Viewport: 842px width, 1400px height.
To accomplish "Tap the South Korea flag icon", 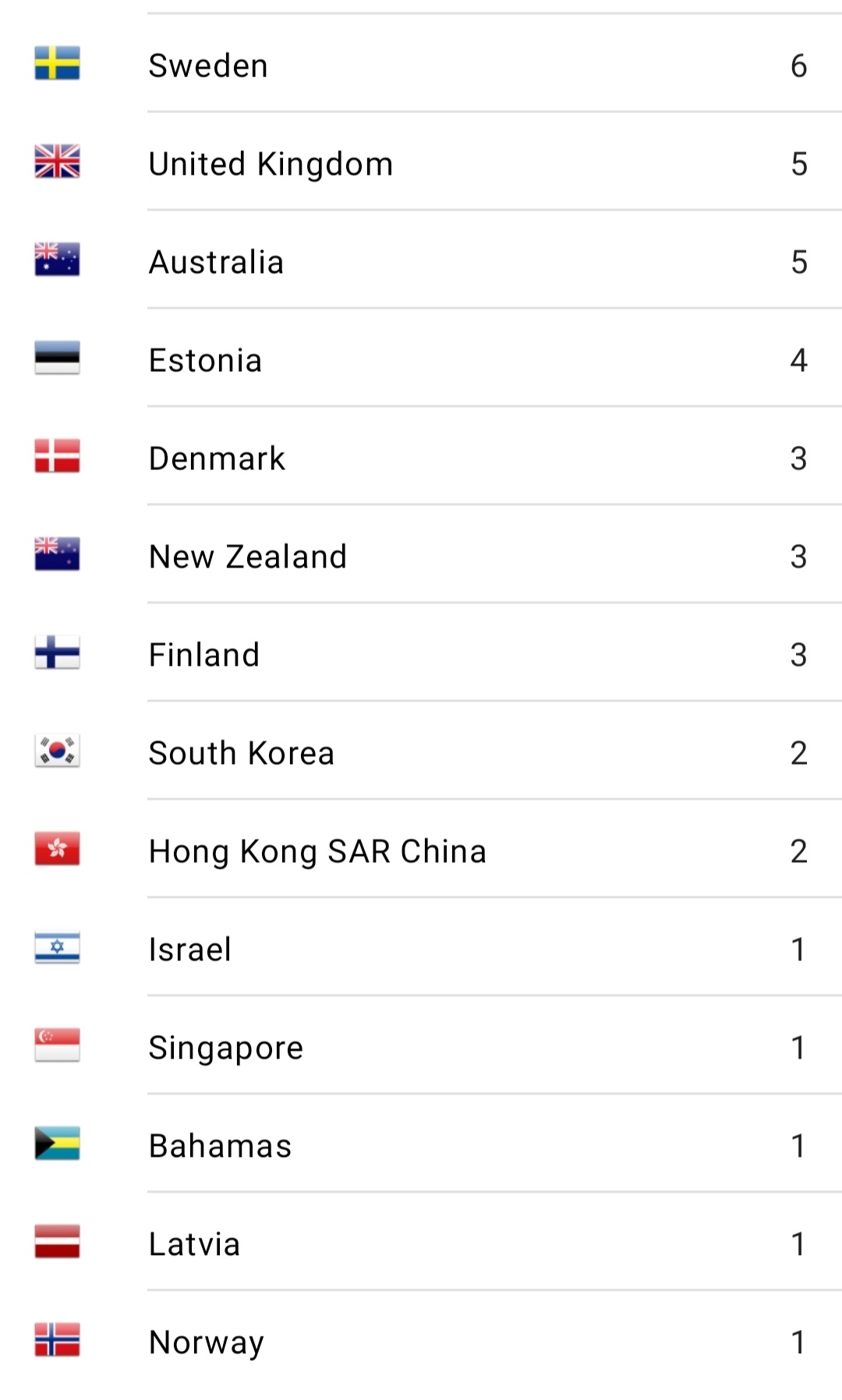I will pos(57,751).
